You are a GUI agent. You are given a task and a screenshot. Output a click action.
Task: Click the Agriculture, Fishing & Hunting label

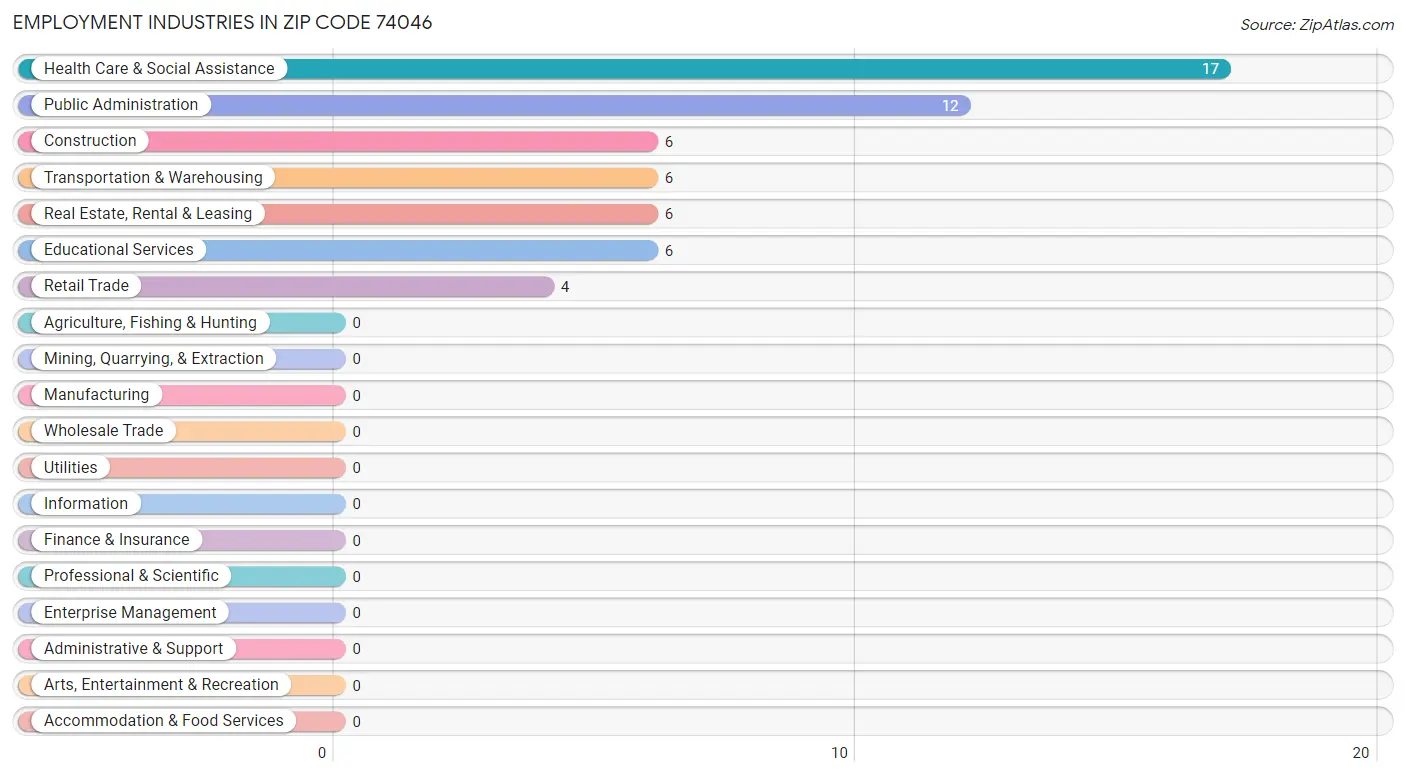pyautogui.click(x=150, y=322)
